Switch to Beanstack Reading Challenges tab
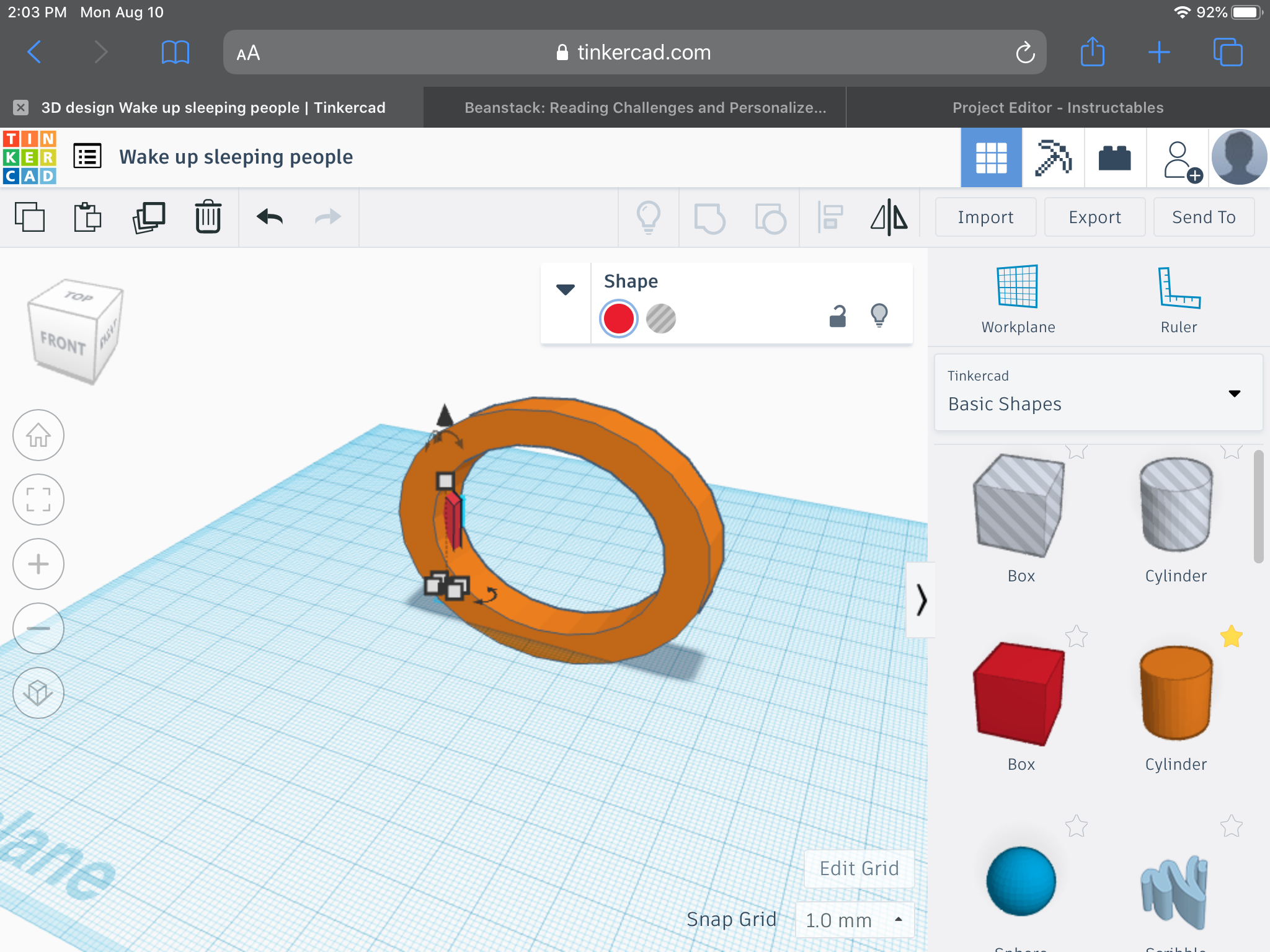 (x=645, y=108)
